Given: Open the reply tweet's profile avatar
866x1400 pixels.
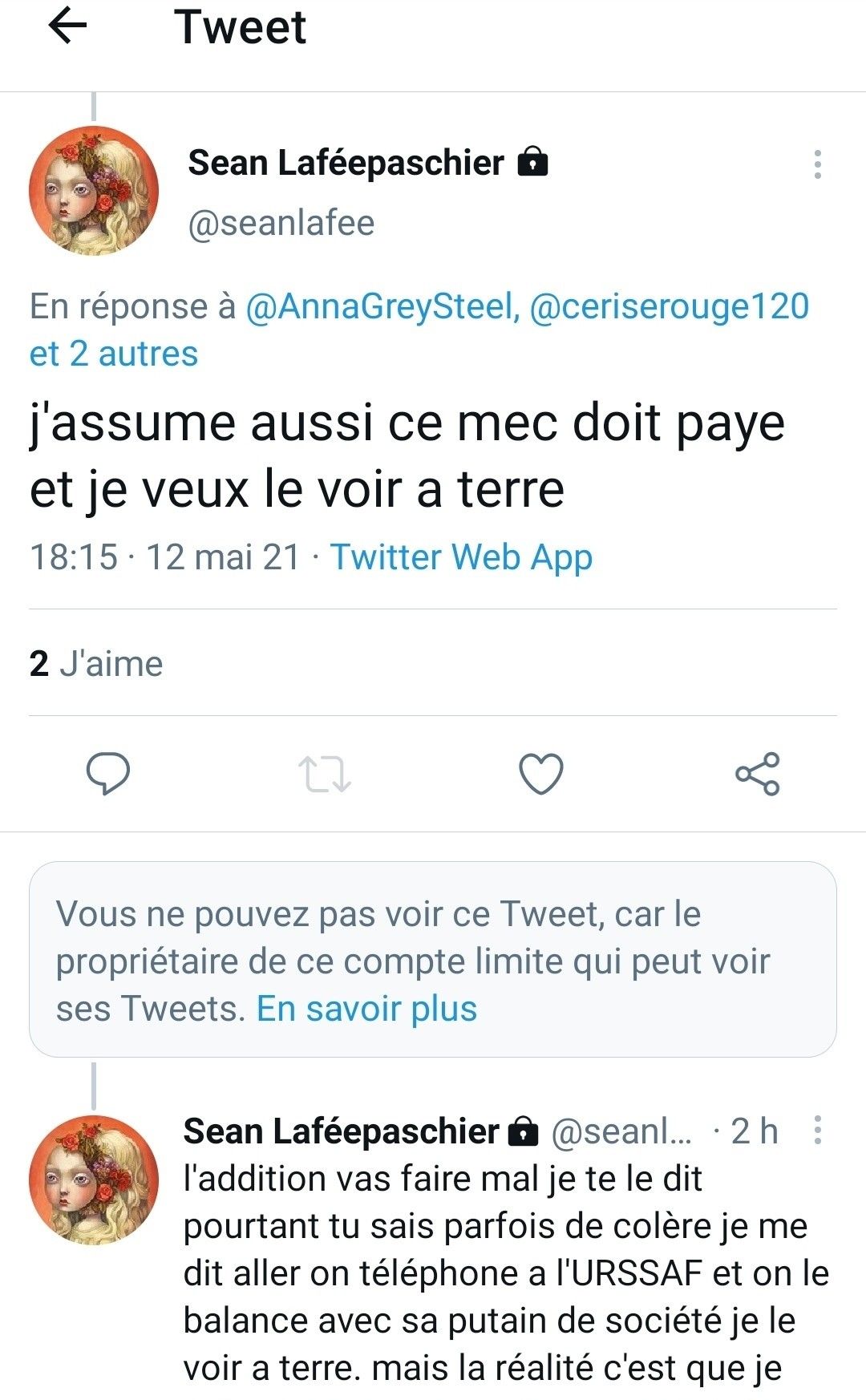Looking at the screenshot, I should coord(94,1179).
